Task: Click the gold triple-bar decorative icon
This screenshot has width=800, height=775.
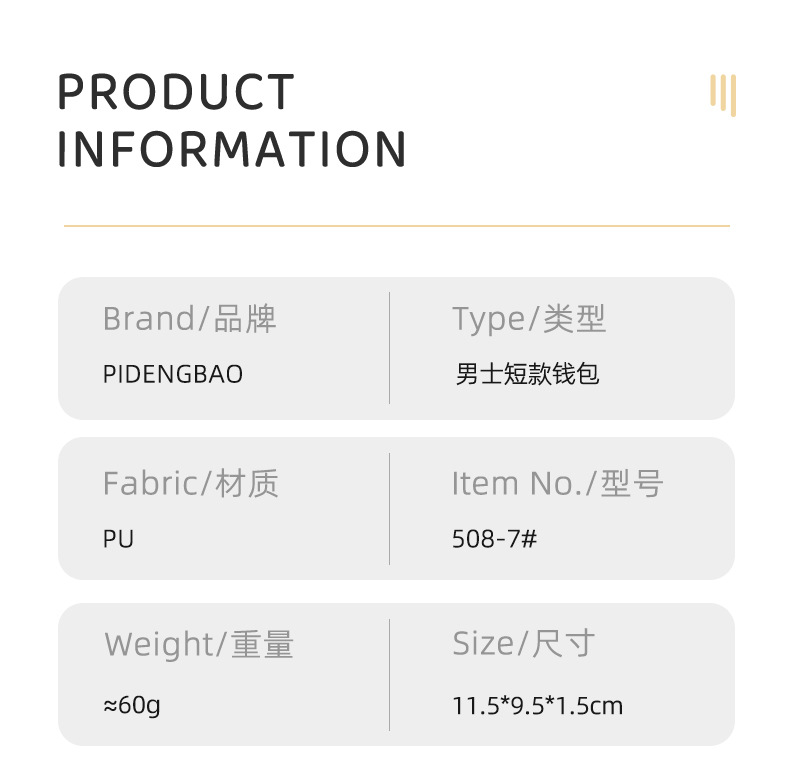Action: (x=722, y=94)
